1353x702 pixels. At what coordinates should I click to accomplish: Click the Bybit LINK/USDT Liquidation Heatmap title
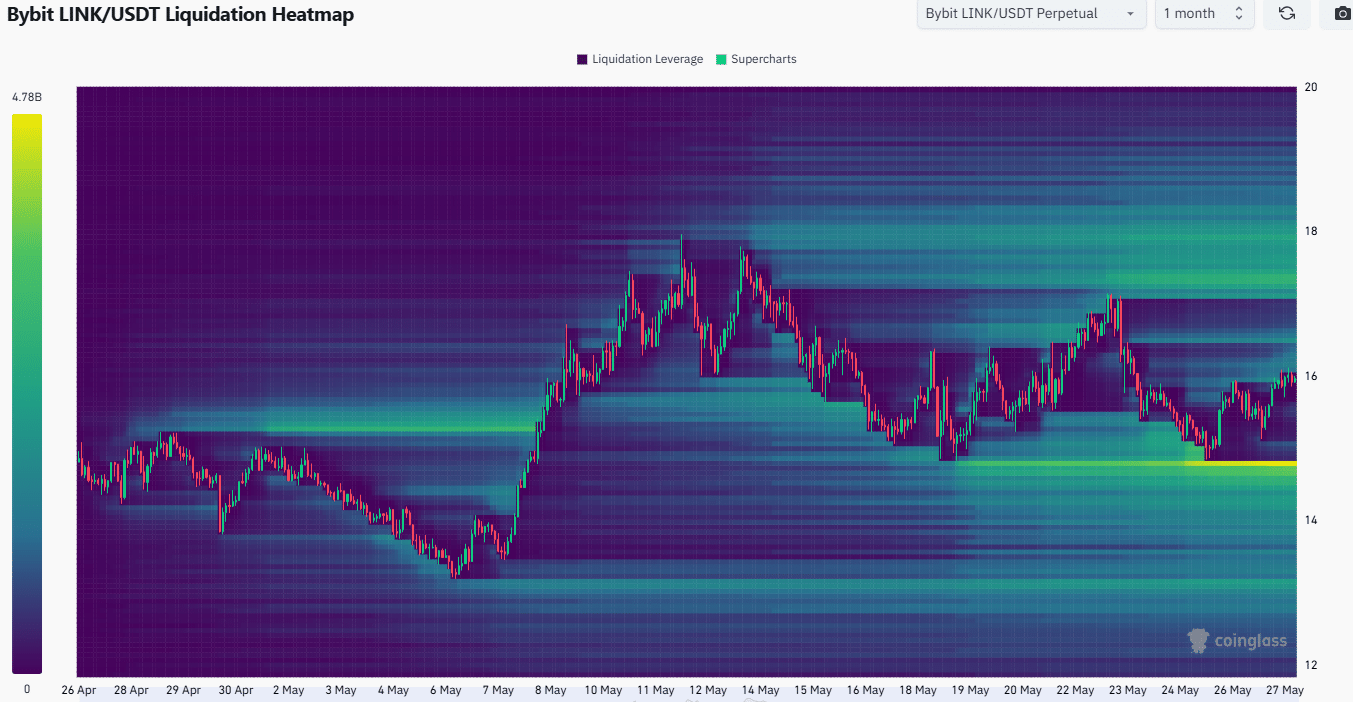click(x=181, y=15)
